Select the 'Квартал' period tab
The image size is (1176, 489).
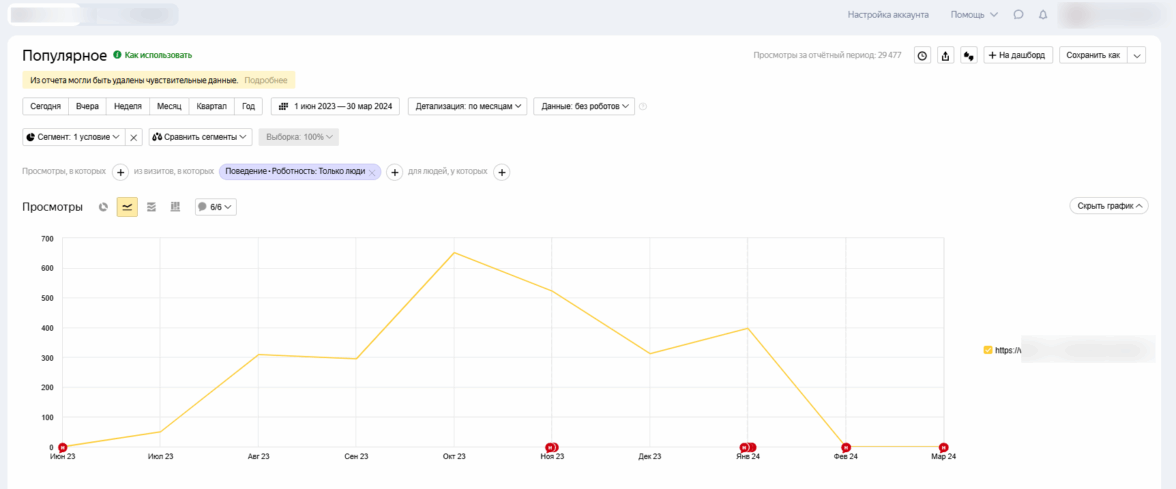tap(211, 106)
